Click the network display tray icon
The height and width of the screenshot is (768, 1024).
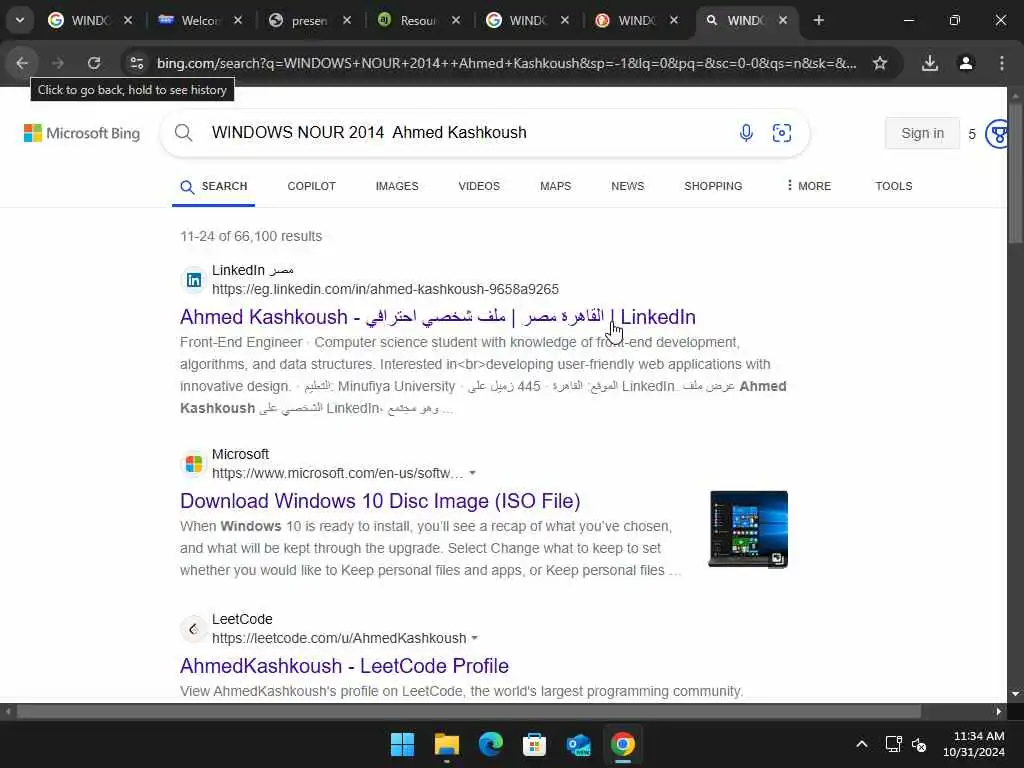coord(893,744)
